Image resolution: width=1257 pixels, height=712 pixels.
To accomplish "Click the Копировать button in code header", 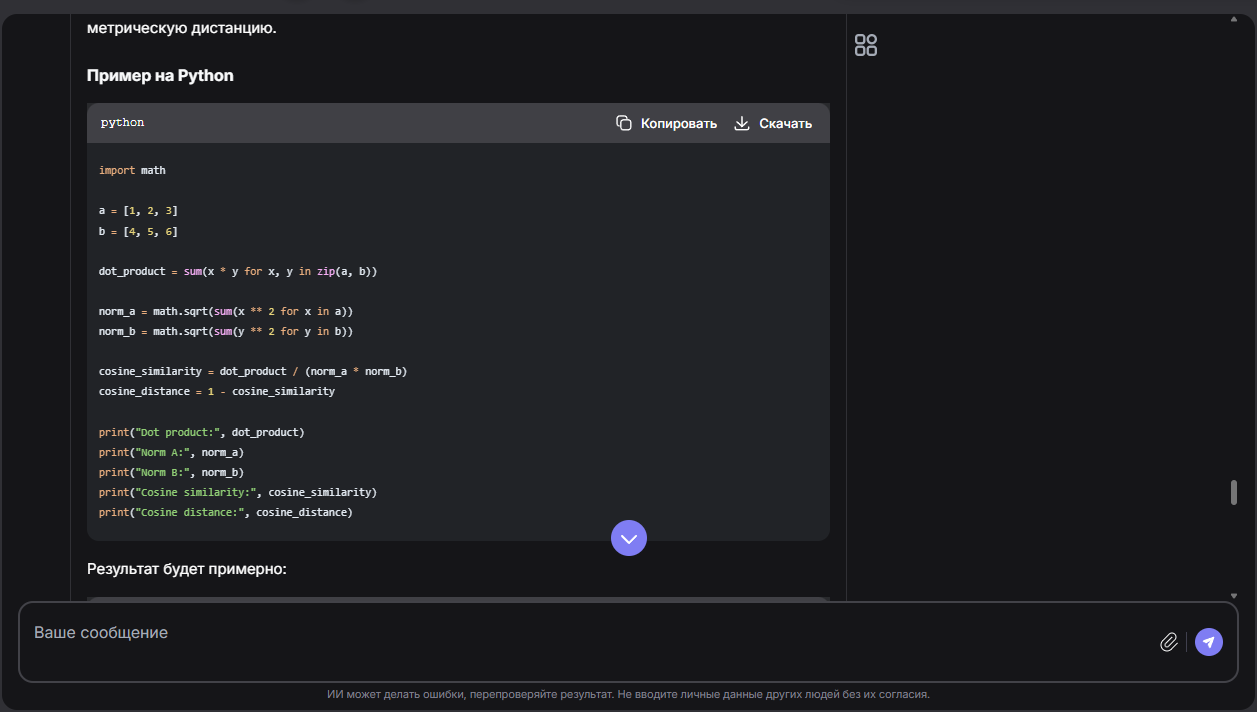I will [666, 123].
